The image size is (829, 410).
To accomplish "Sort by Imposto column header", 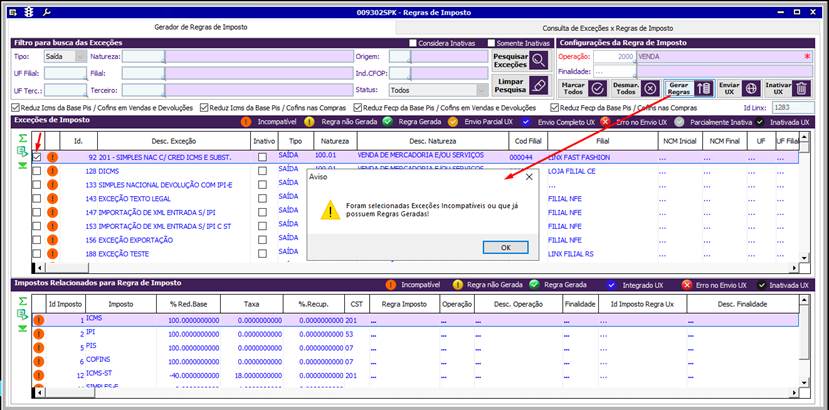I will click(x=121, y=304).
